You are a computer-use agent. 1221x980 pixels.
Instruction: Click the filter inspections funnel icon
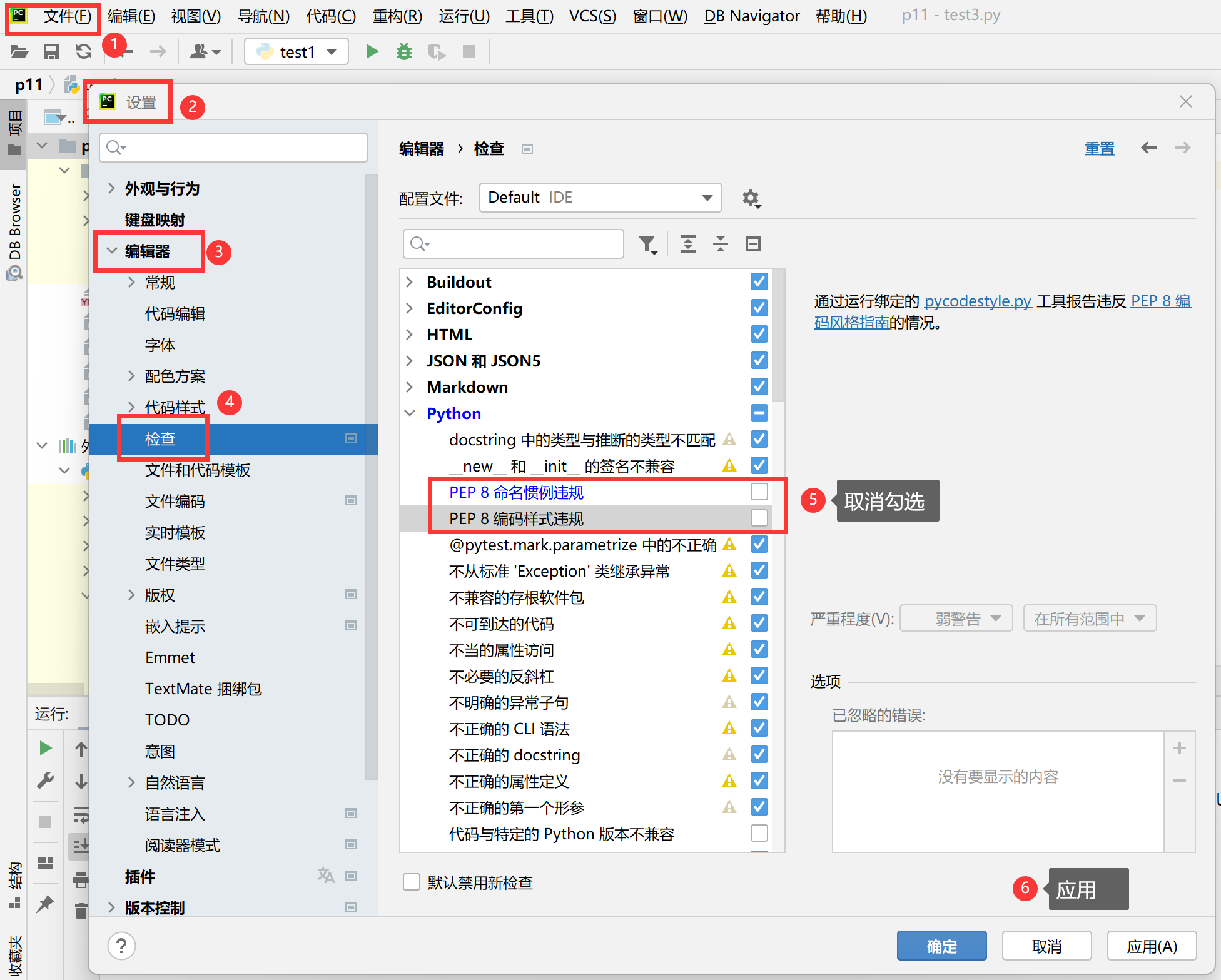[647, 244]
